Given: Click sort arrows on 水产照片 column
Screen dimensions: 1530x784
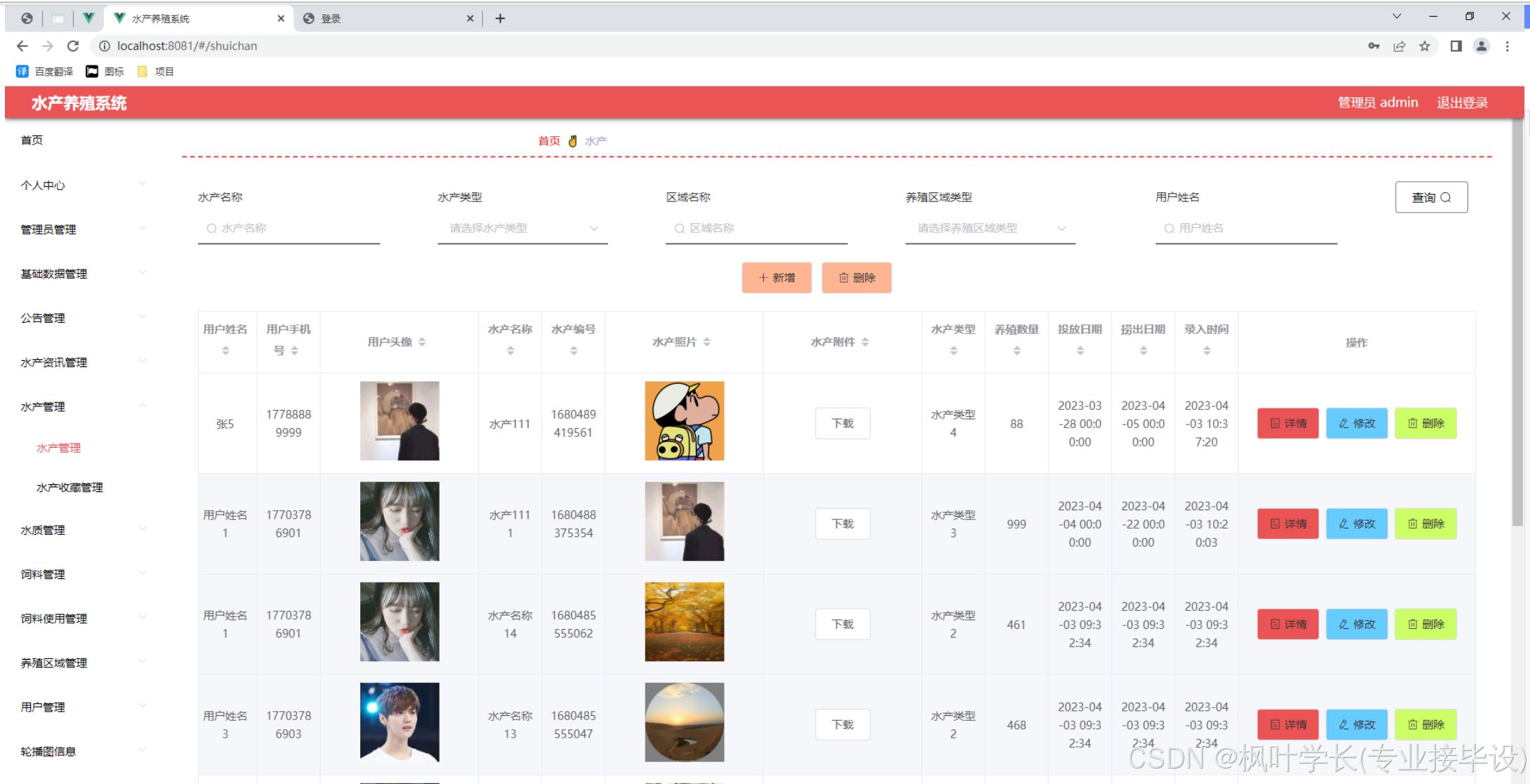Looking at the screenshot, I should click(707, 342).
